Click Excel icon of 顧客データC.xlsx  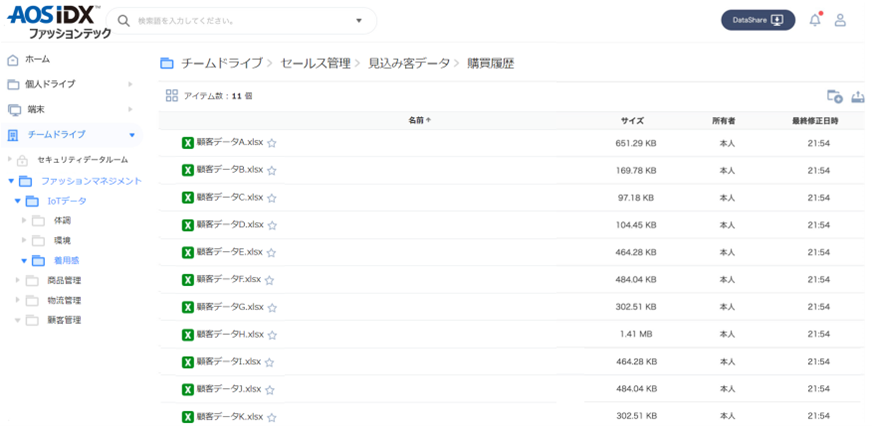click(x=188, y=197)
